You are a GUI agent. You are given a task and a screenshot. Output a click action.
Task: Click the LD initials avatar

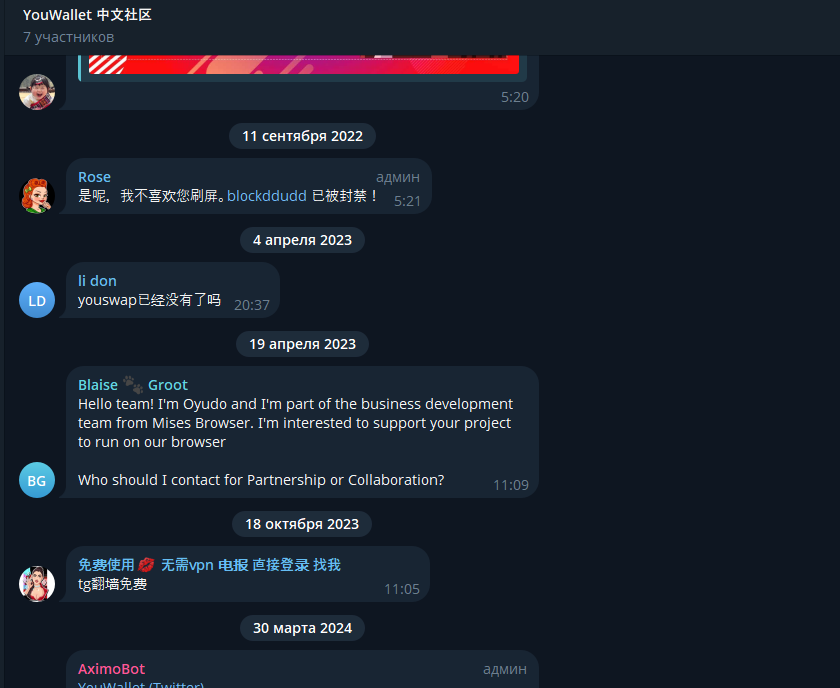37,300
